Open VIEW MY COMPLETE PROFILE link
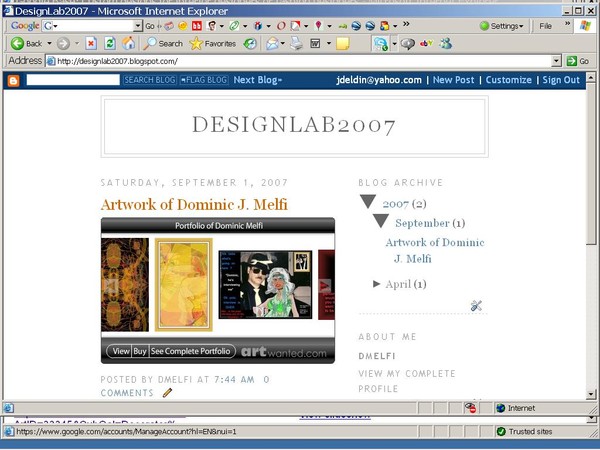600x450 pixels. pyautogui.click(x=407, y=381)
